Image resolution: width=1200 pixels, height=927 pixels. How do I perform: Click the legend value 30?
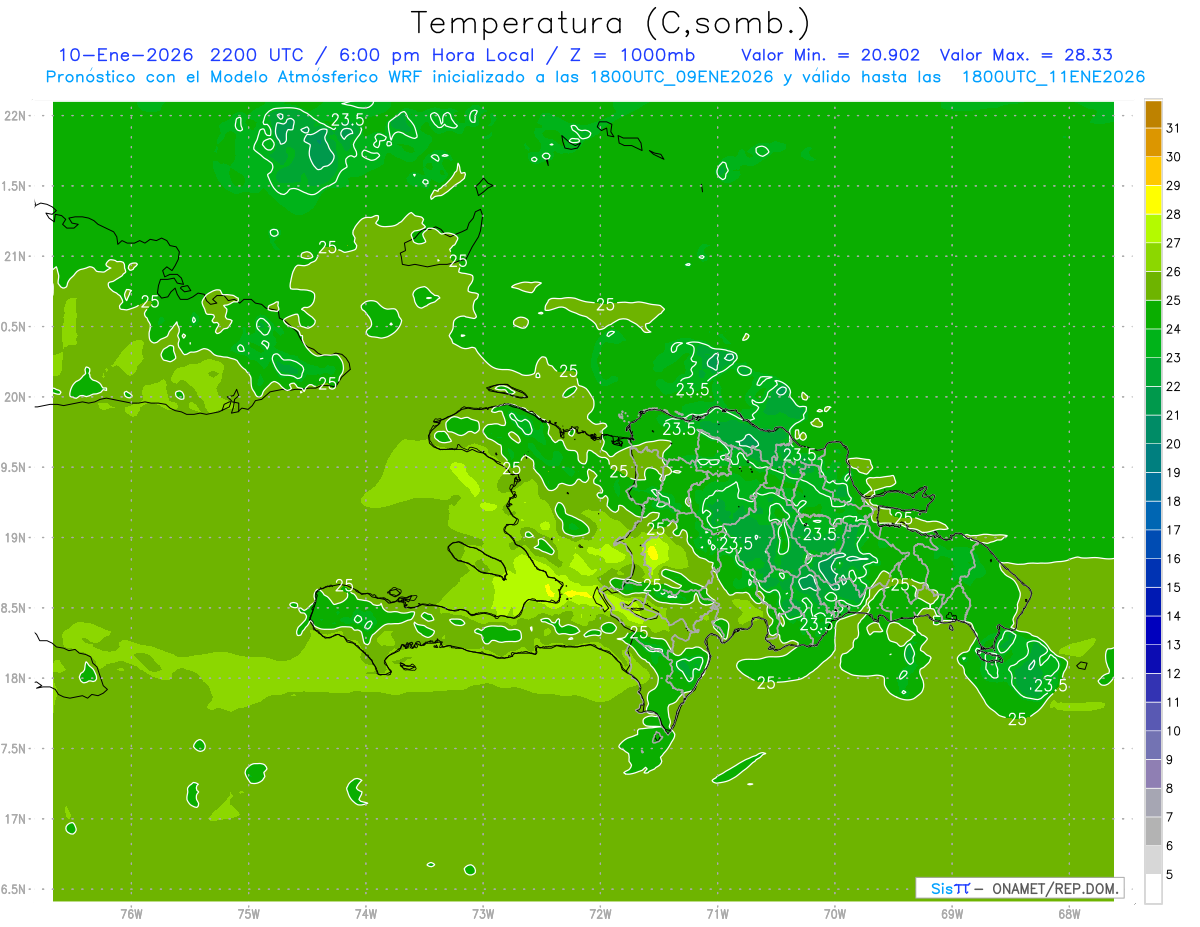tap(1173, 157)
